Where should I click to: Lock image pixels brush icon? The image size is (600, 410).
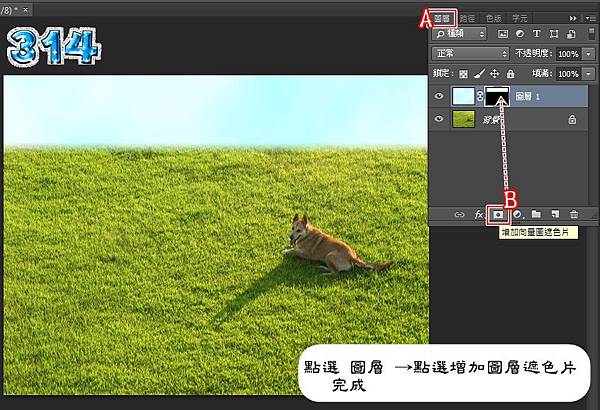pos(479,74)
